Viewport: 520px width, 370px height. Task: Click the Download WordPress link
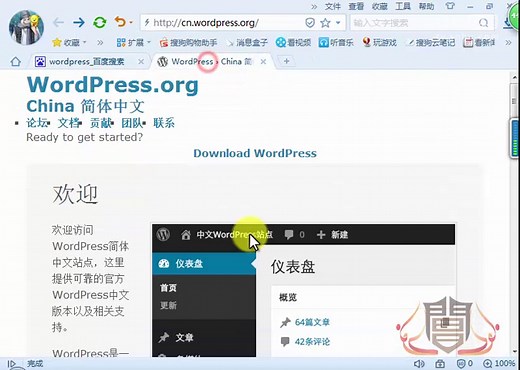tap(255, 153)
